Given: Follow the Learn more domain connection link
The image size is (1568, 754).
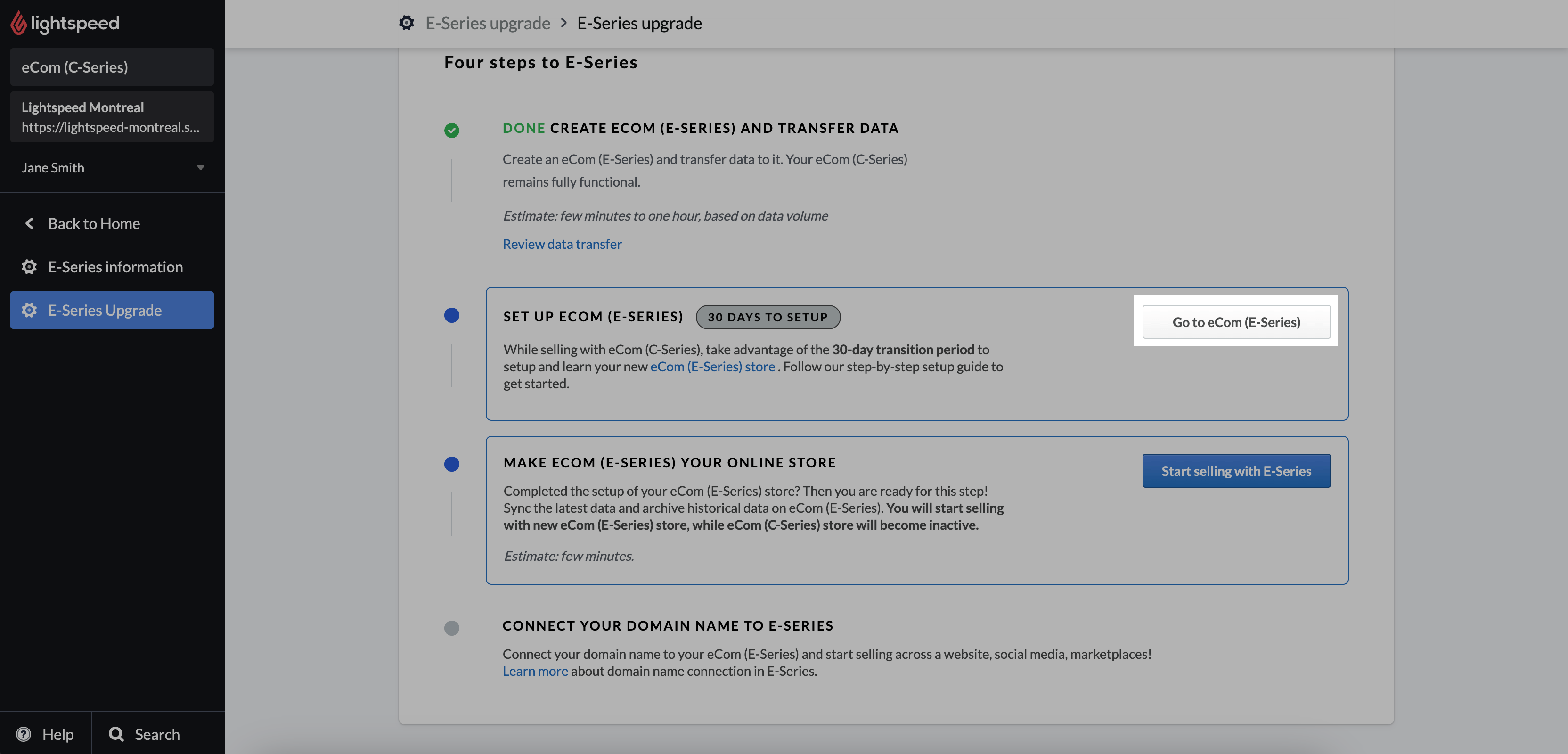Looking at the screenshot, I should [x=535, y=671].
